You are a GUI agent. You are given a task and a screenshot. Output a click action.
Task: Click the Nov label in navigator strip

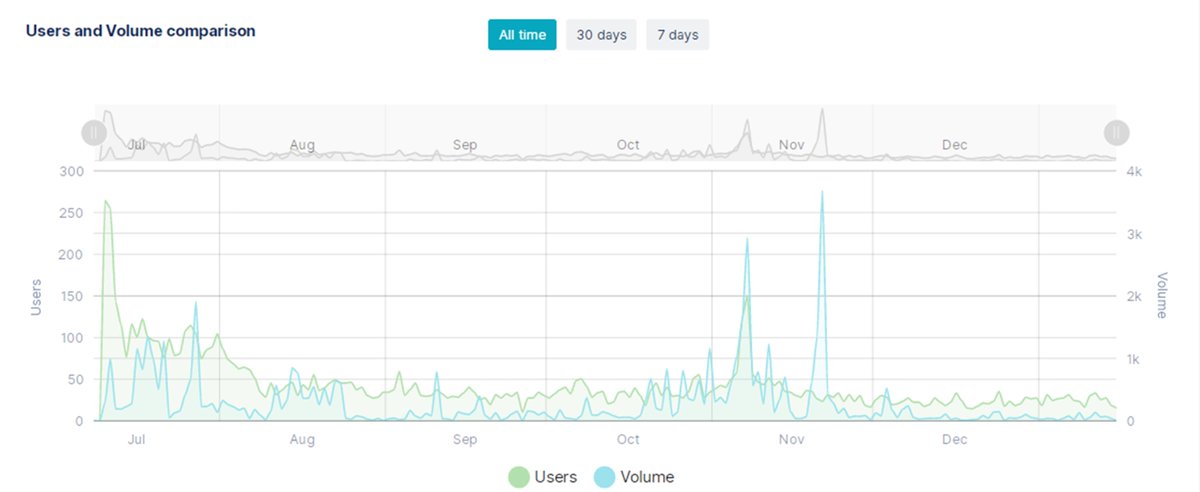click(792, 145)
